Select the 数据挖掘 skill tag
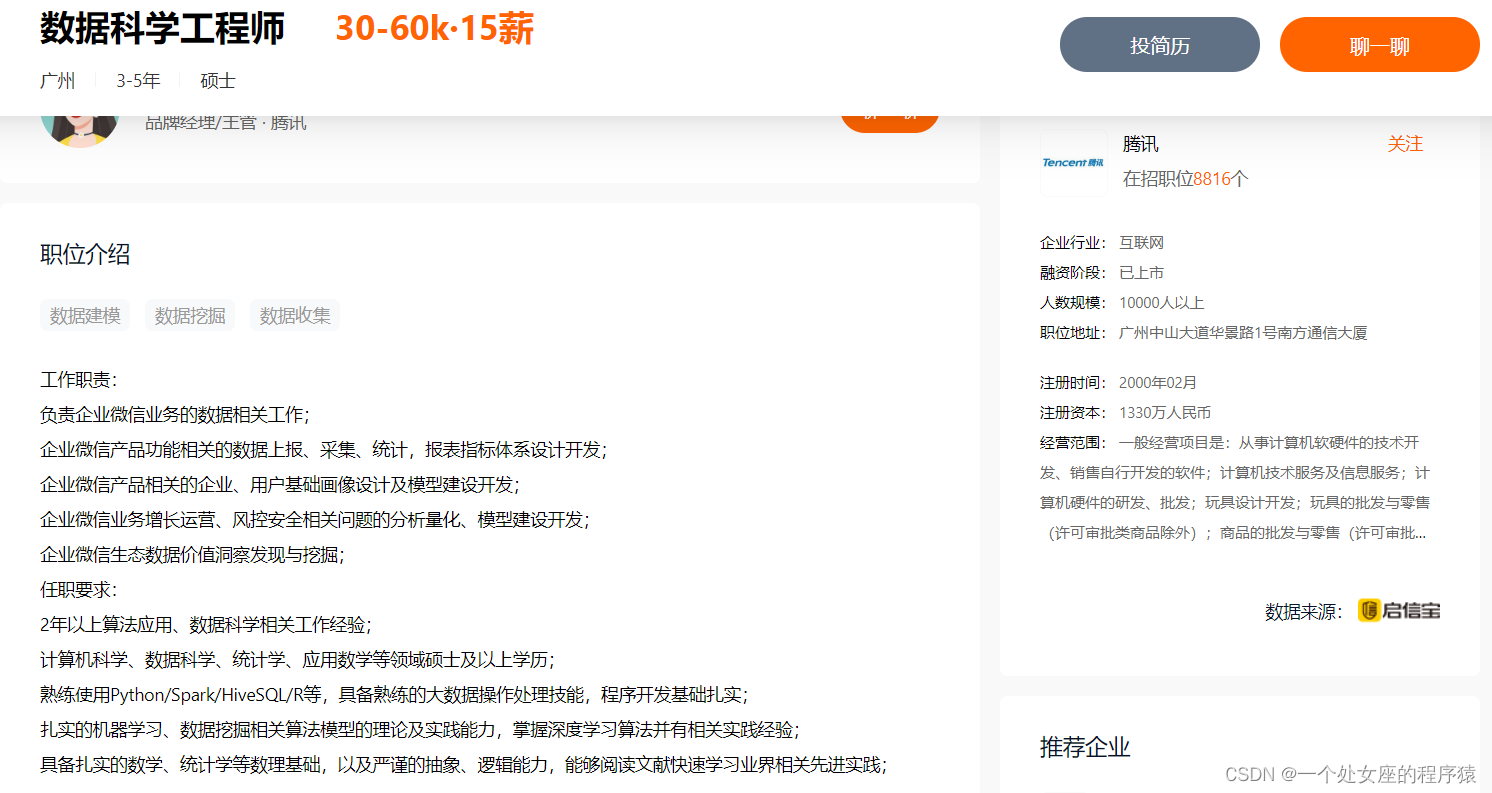The width and height of the screenshot is (1492, 793). tap(190, 315)
